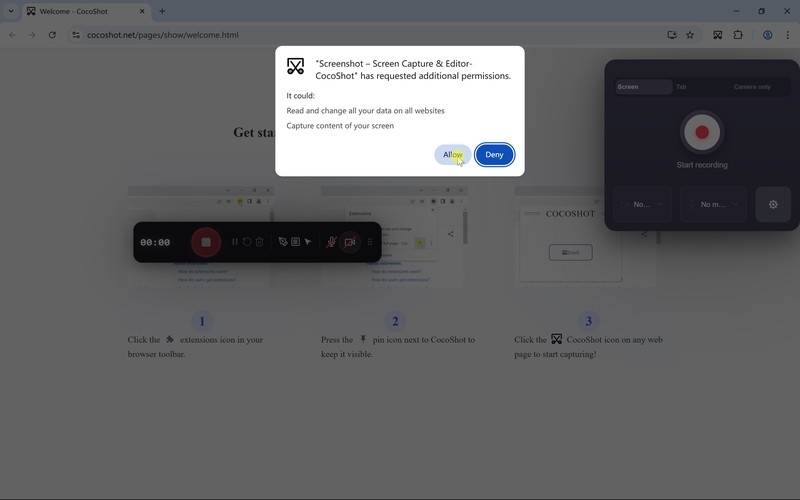Click the install app icon in address bar
This screenshot has width=800, height=500.
click(672, 35)
